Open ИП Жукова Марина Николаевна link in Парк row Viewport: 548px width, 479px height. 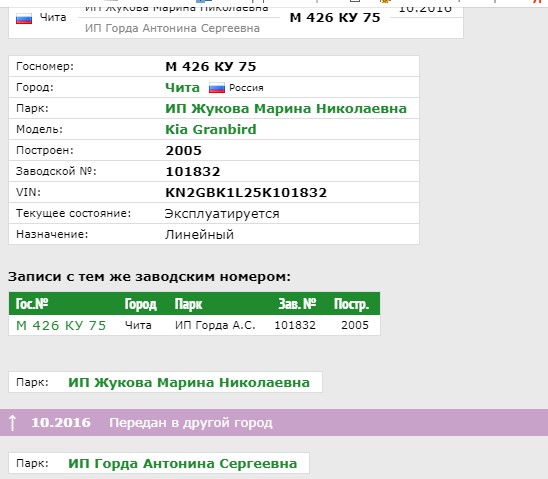pyautogui.click(x=286, y=108)
